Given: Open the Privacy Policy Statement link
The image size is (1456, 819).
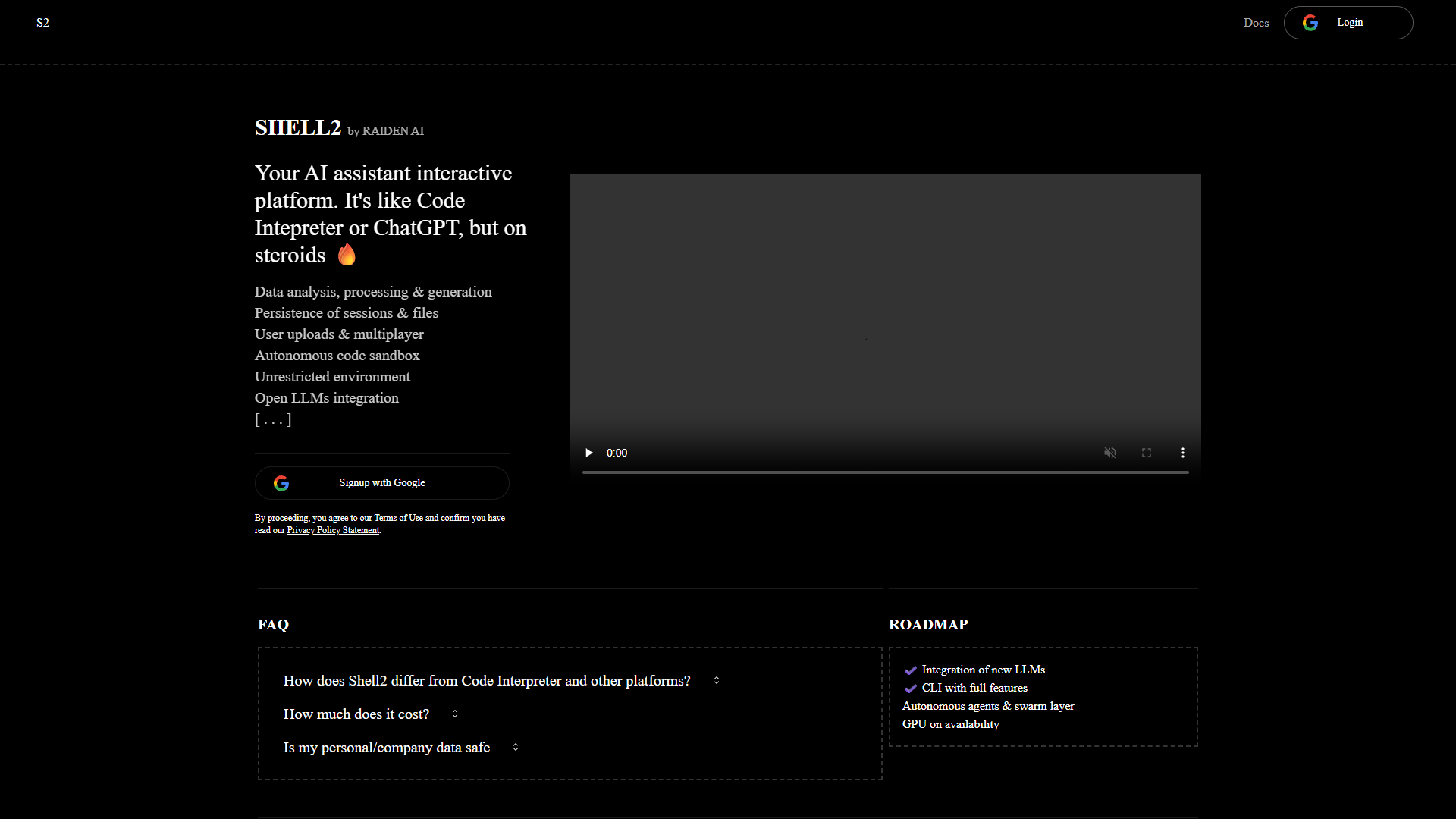Looking at the screenshot, I should click(x=333, y=530).
